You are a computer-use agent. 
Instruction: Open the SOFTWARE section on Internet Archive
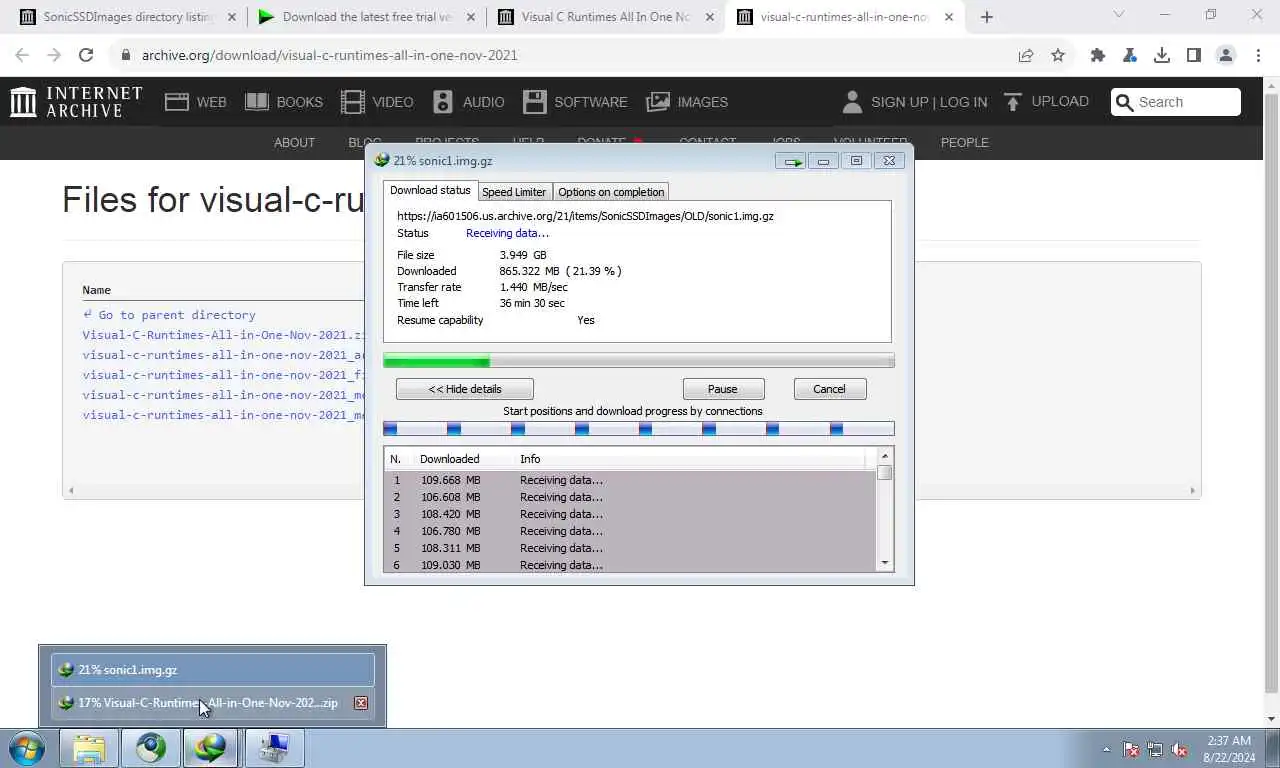pyautogui.click(x=575, y=101)
